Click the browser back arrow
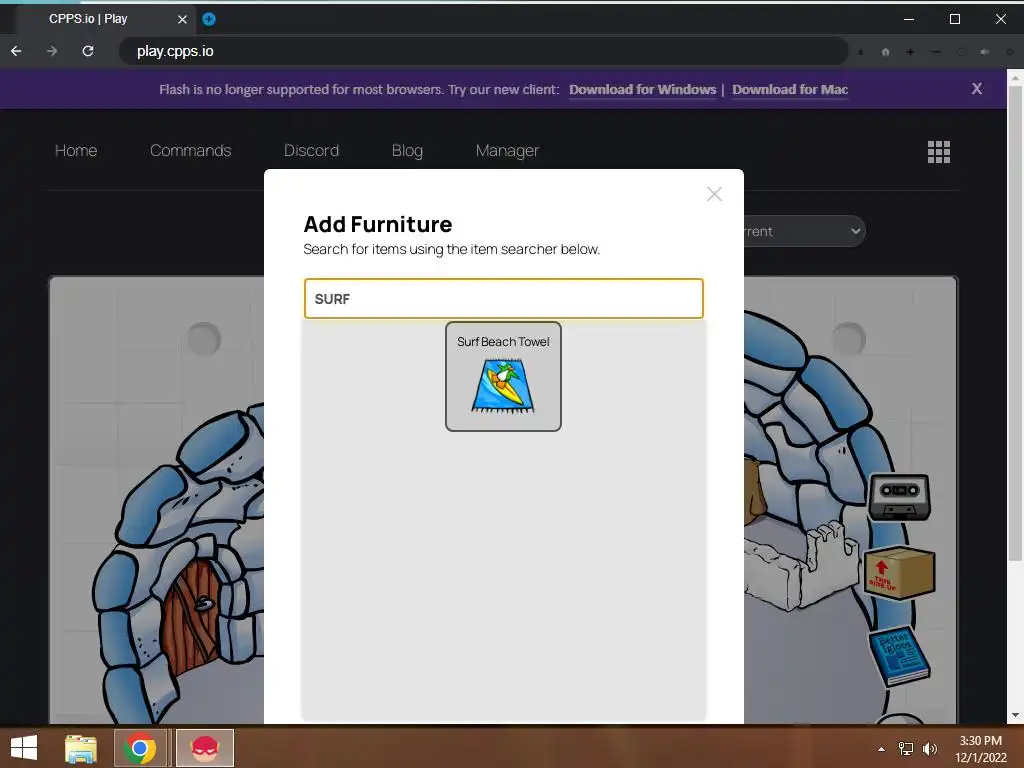 click(16, 51)
